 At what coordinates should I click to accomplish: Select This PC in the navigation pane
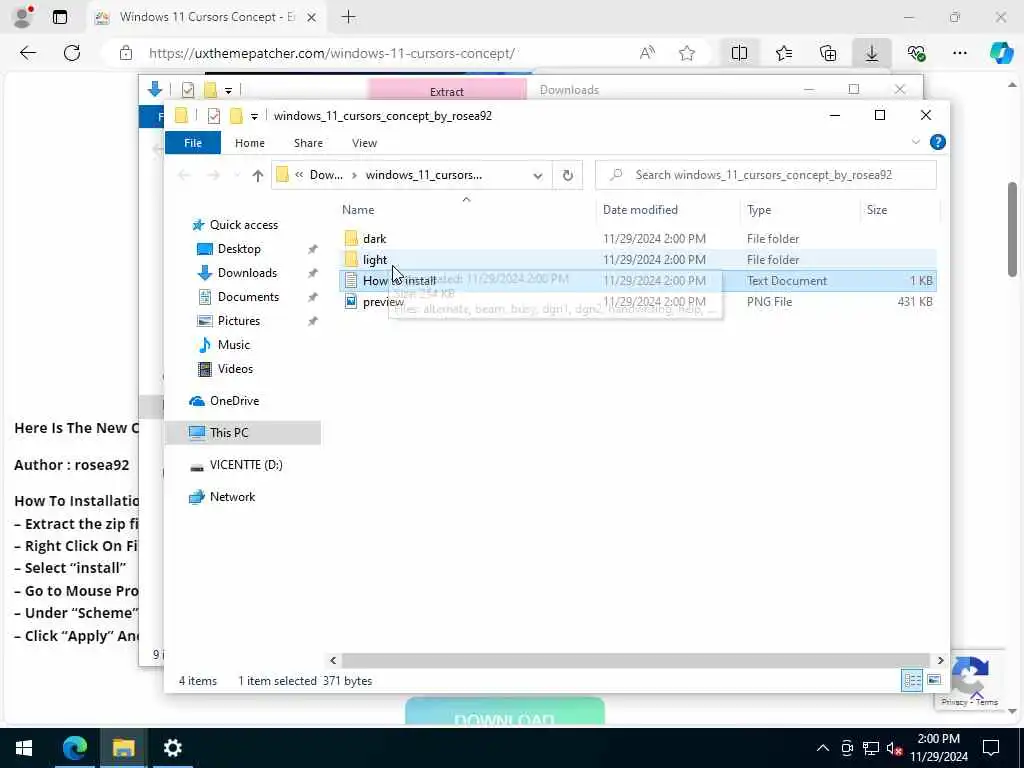pyautogui.click(x=229, y=432)
